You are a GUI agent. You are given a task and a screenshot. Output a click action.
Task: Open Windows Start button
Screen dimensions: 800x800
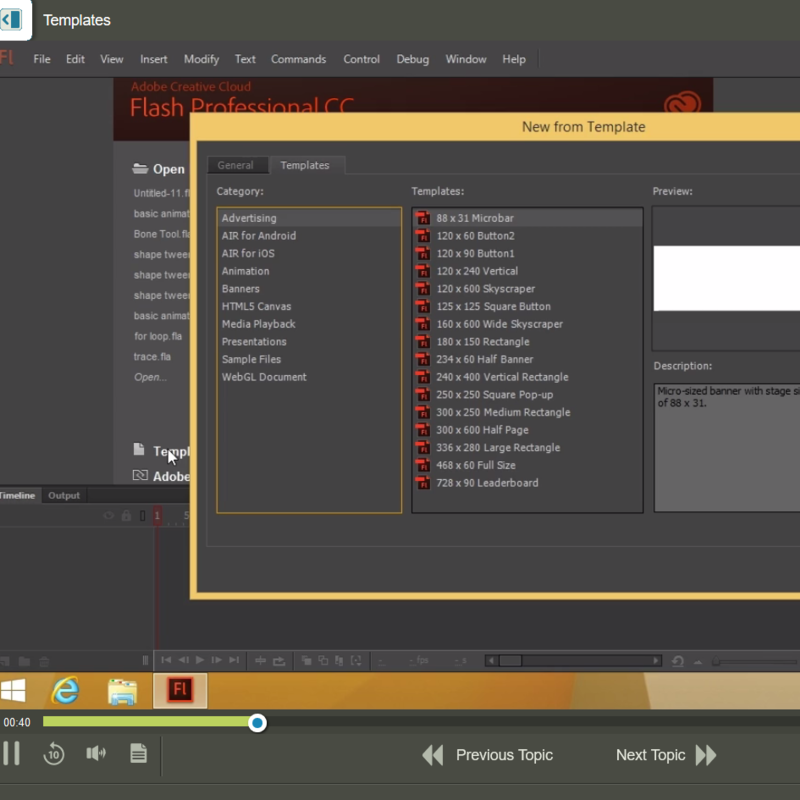coord(13,690)
